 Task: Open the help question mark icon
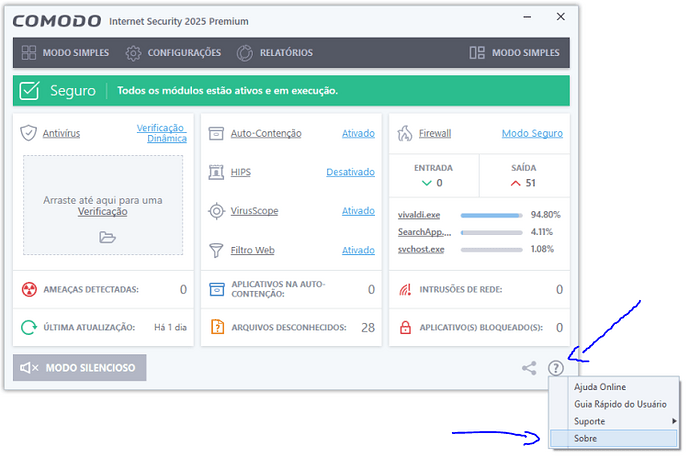click(556, 368)
